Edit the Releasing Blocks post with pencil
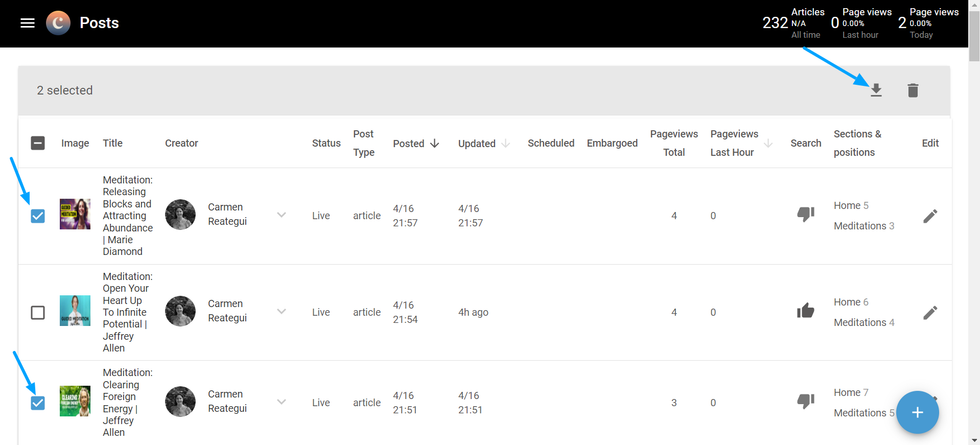980x445 pixels. coord(930,216)
